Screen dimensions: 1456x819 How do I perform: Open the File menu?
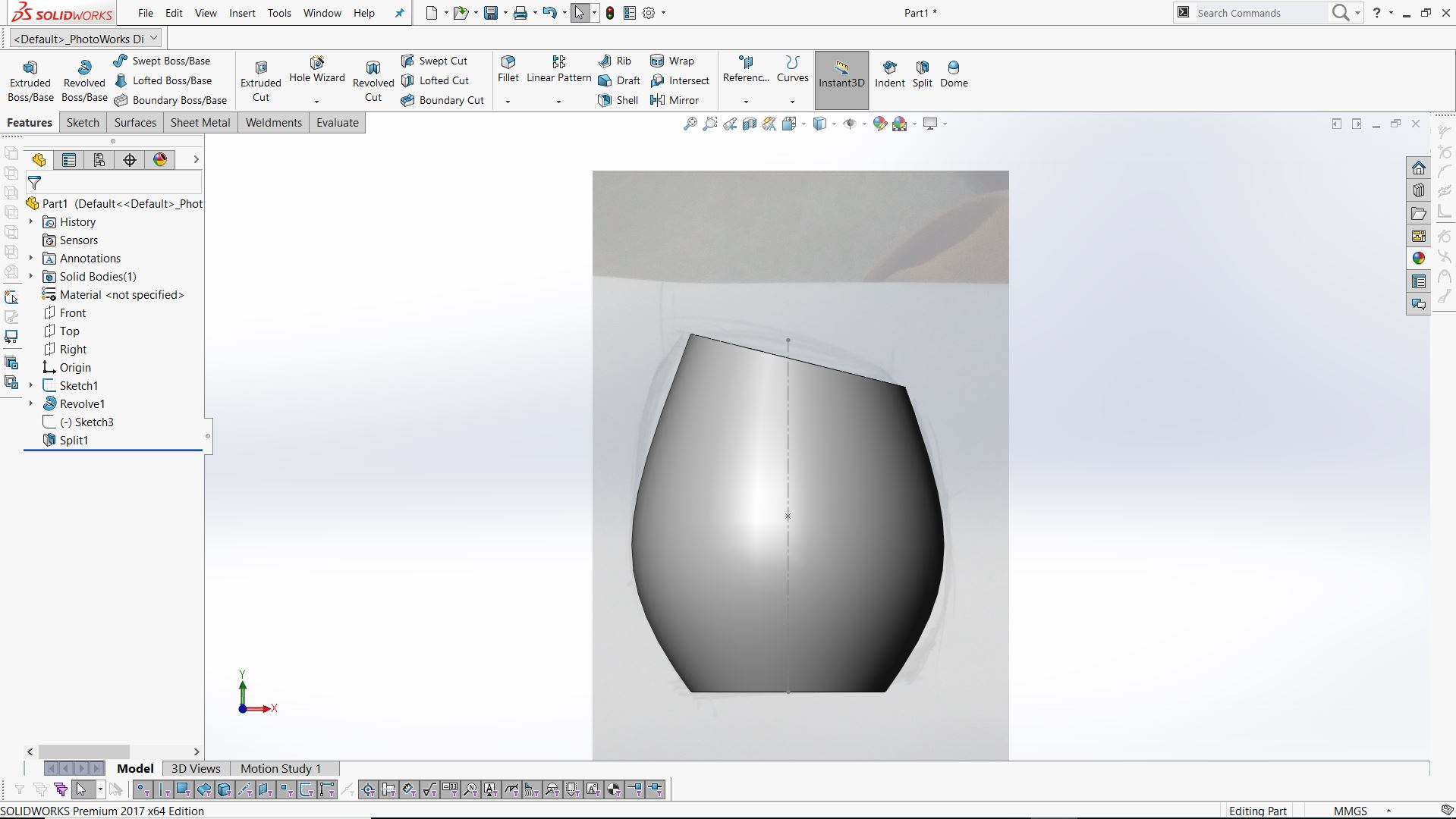146,13
